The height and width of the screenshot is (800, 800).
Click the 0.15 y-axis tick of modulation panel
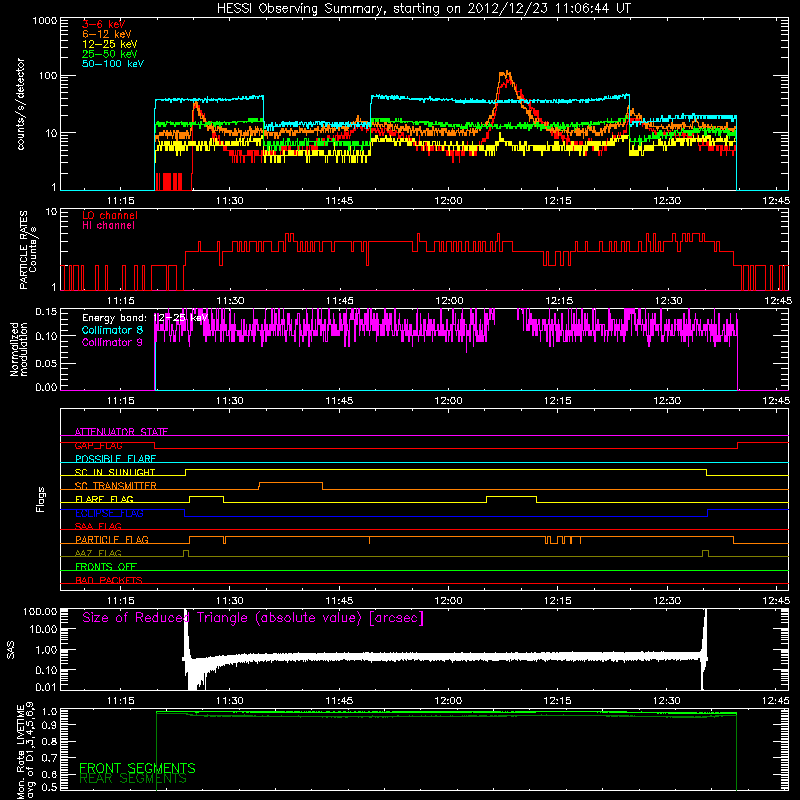(46, 312)
